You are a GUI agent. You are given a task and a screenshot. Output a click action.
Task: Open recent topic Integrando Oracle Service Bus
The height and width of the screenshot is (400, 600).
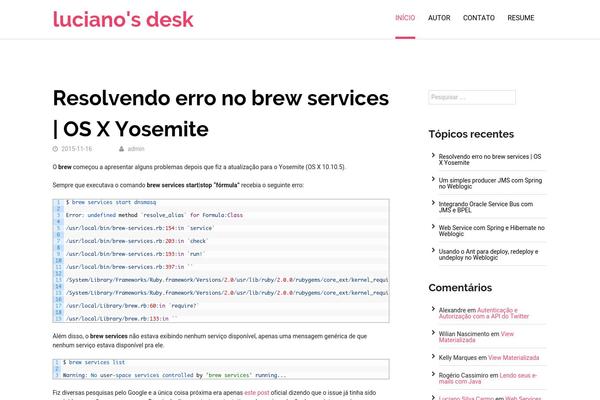tap(486, 207)
